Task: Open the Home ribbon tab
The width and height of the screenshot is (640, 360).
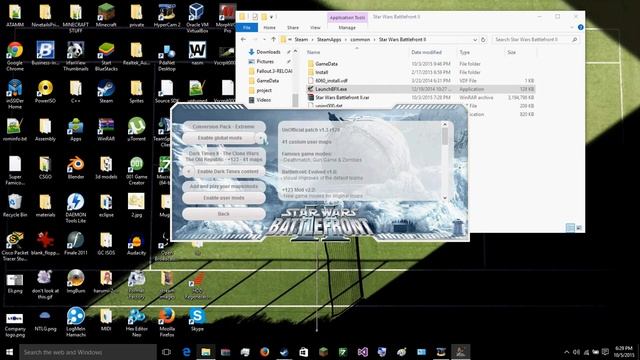Action: click(269, 27)
